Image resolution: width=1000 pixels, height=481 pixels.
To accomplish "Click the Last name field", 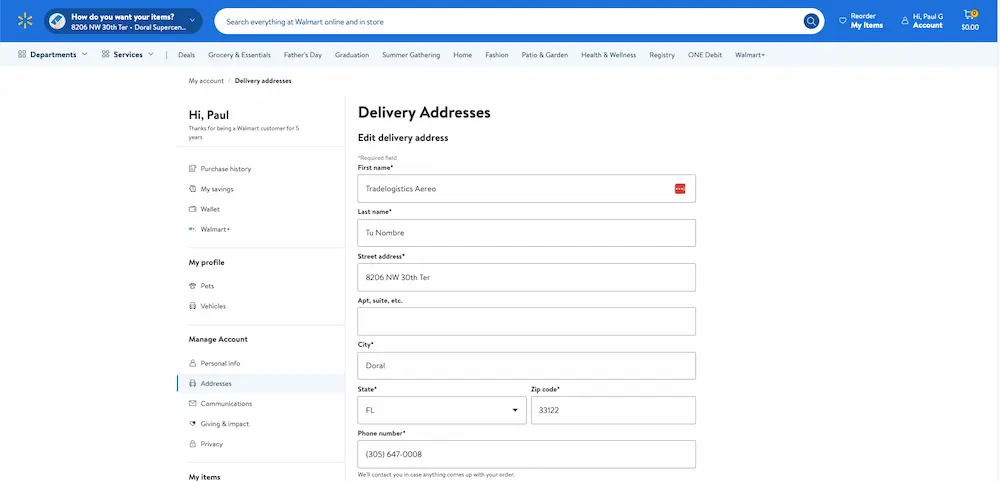I will pyautogui.click(x=526, y=233).
